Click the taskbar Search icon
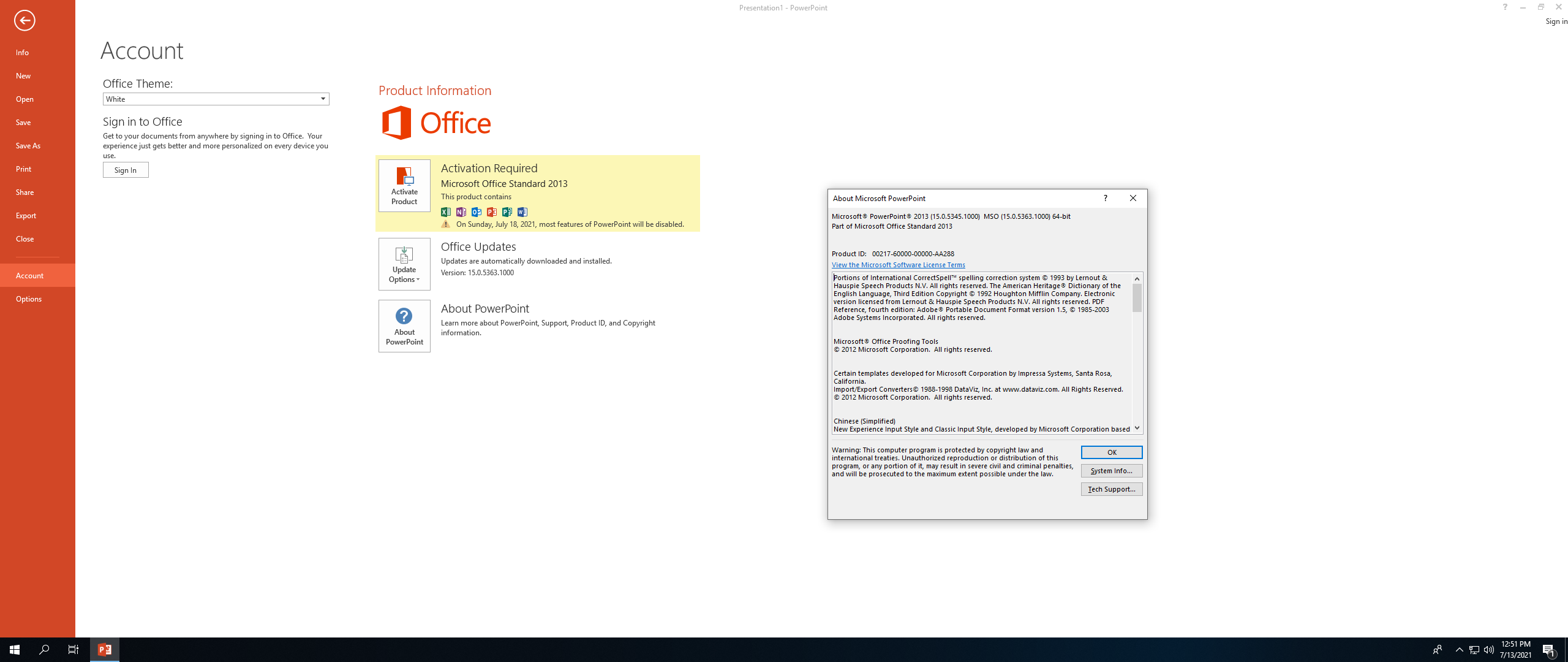Screen dimensions: 1568x662 [44, 650]
